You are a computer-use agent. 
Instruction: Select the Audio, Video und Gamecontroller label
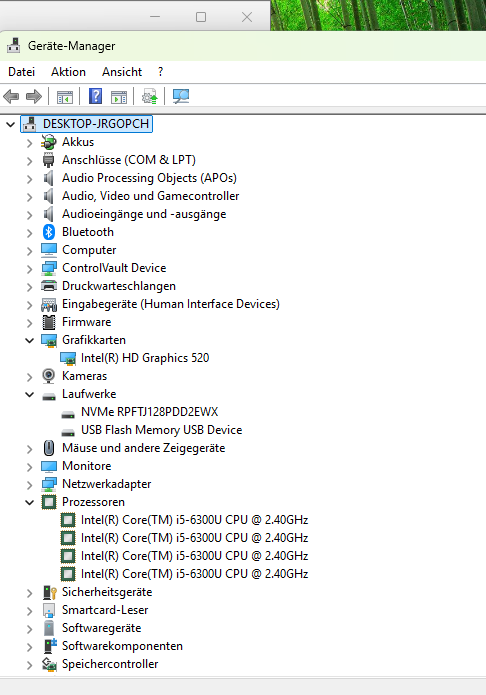pos(150,196)
